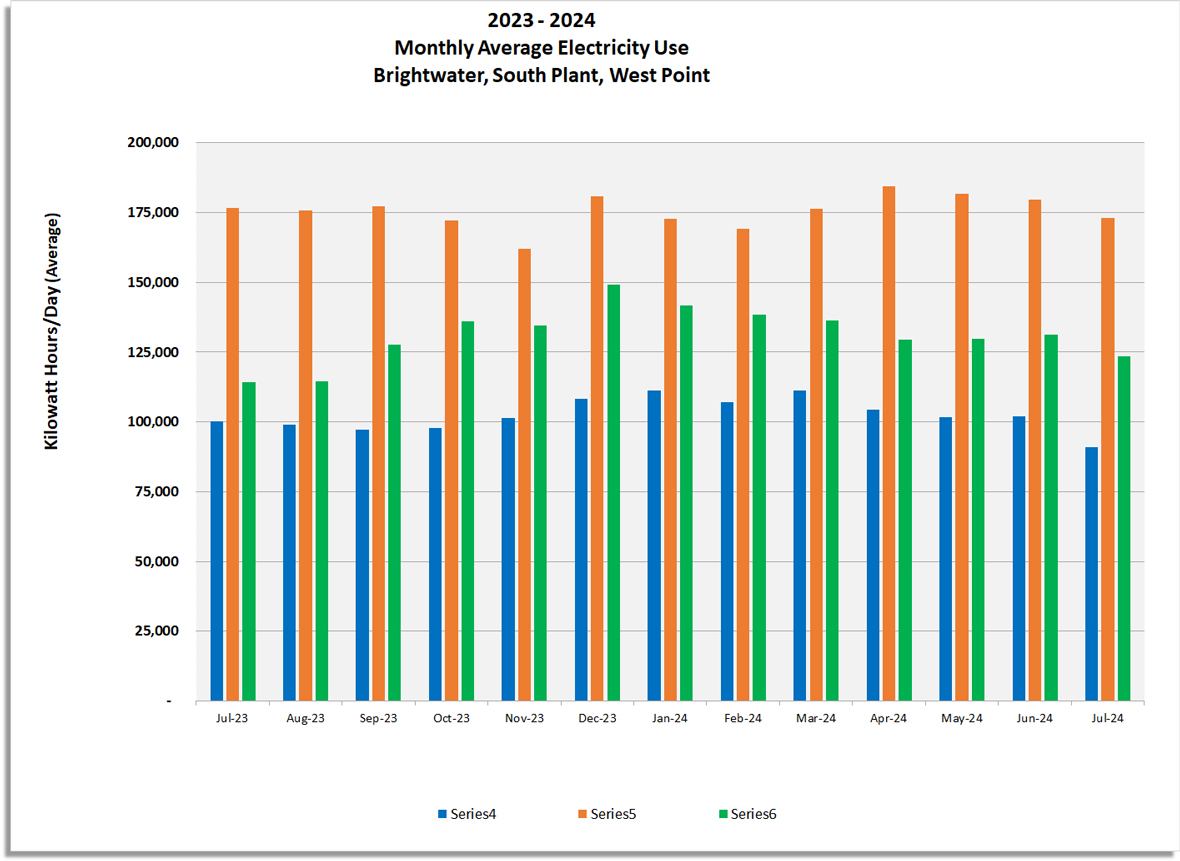Viewport: 1180px width, 861px height.
Task: Click the green Series6 legend swatch
Action: pos(723,814)
